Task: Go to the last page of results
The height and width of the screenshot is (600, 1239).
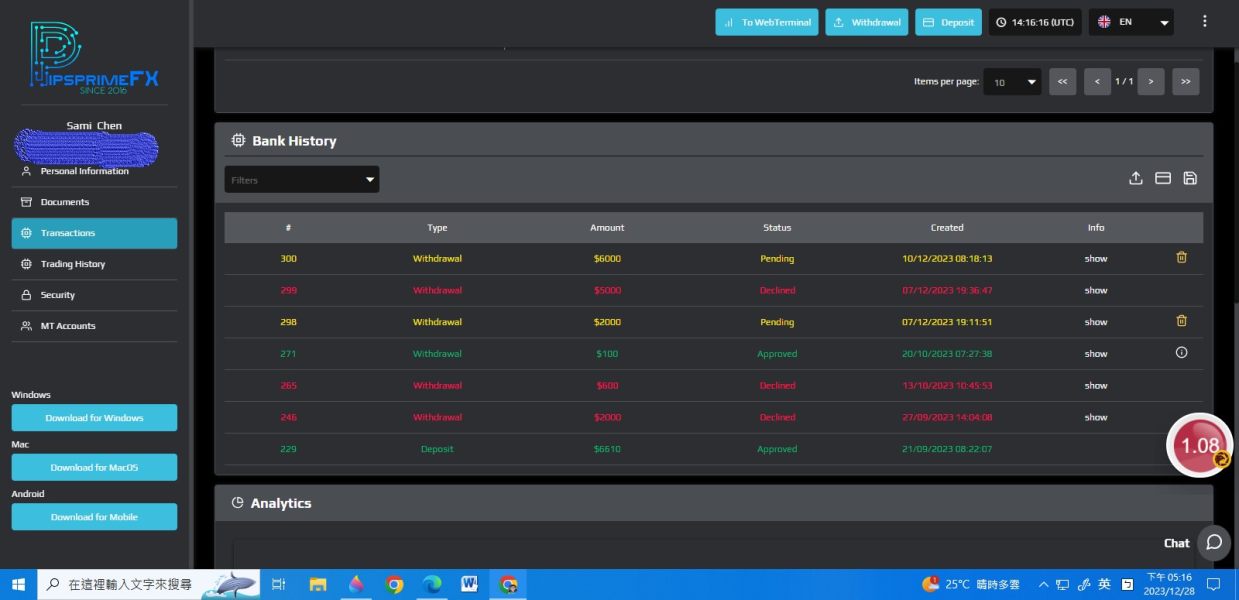Action: pos(1185,82)
